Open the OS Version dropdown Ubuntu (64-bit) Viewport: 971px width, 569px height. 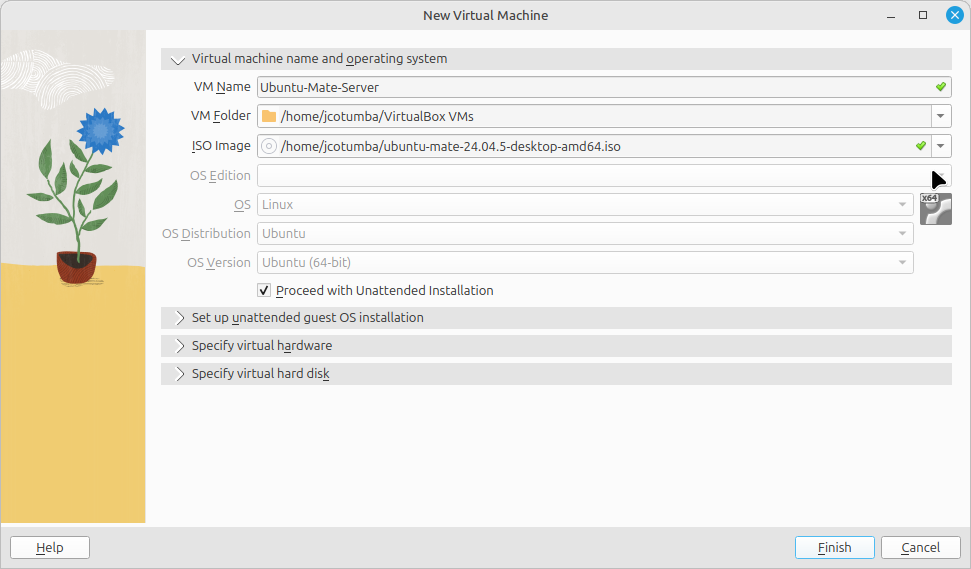click(x=585, y=263)
